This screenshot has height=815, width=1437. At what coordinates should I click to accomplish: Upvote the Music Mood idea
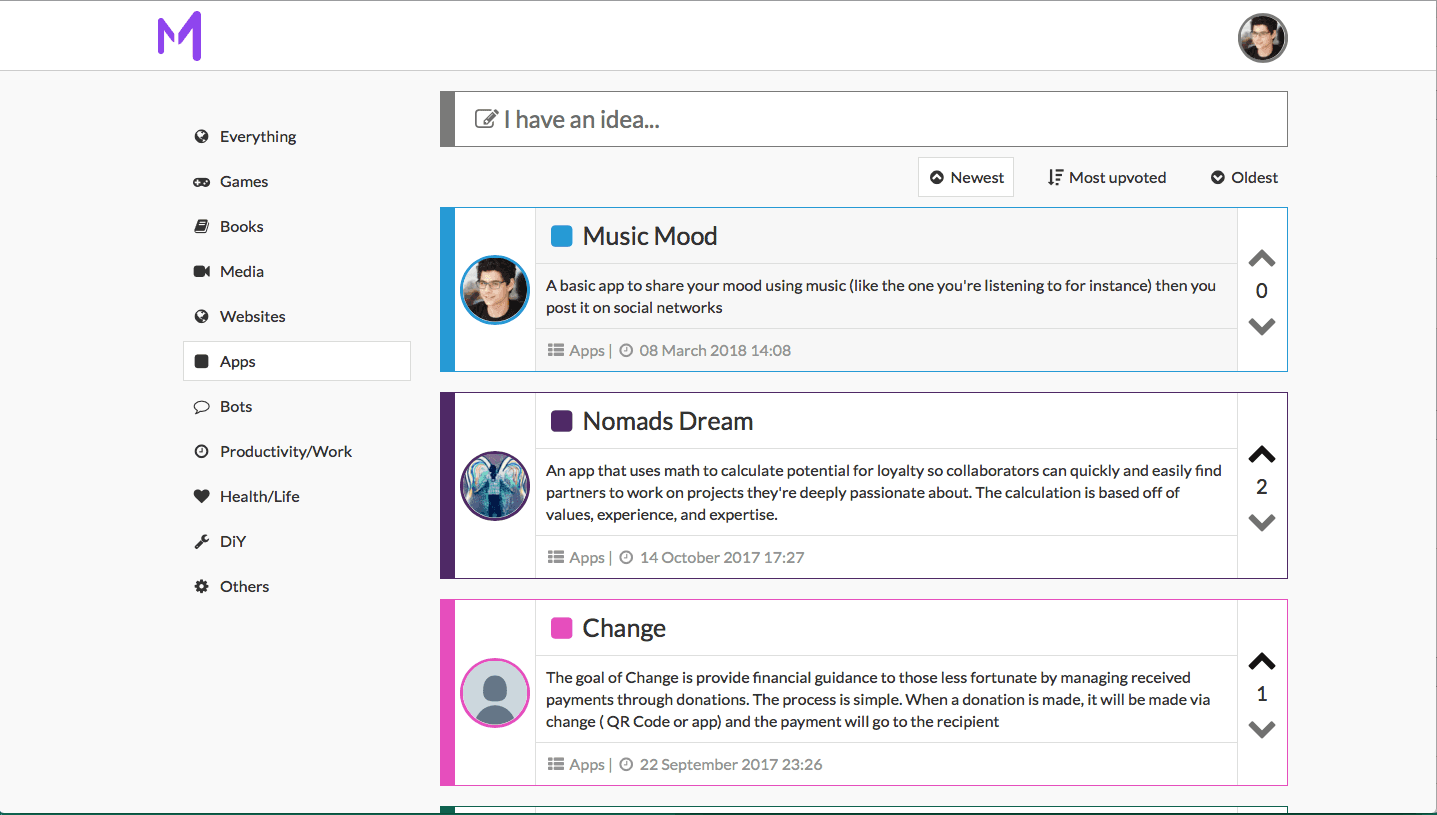[x=1262, y=259]
